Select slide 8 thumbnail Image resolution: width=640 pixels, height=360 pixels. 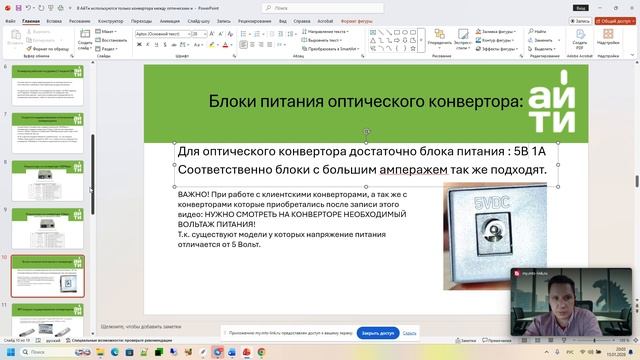point(48,180)
